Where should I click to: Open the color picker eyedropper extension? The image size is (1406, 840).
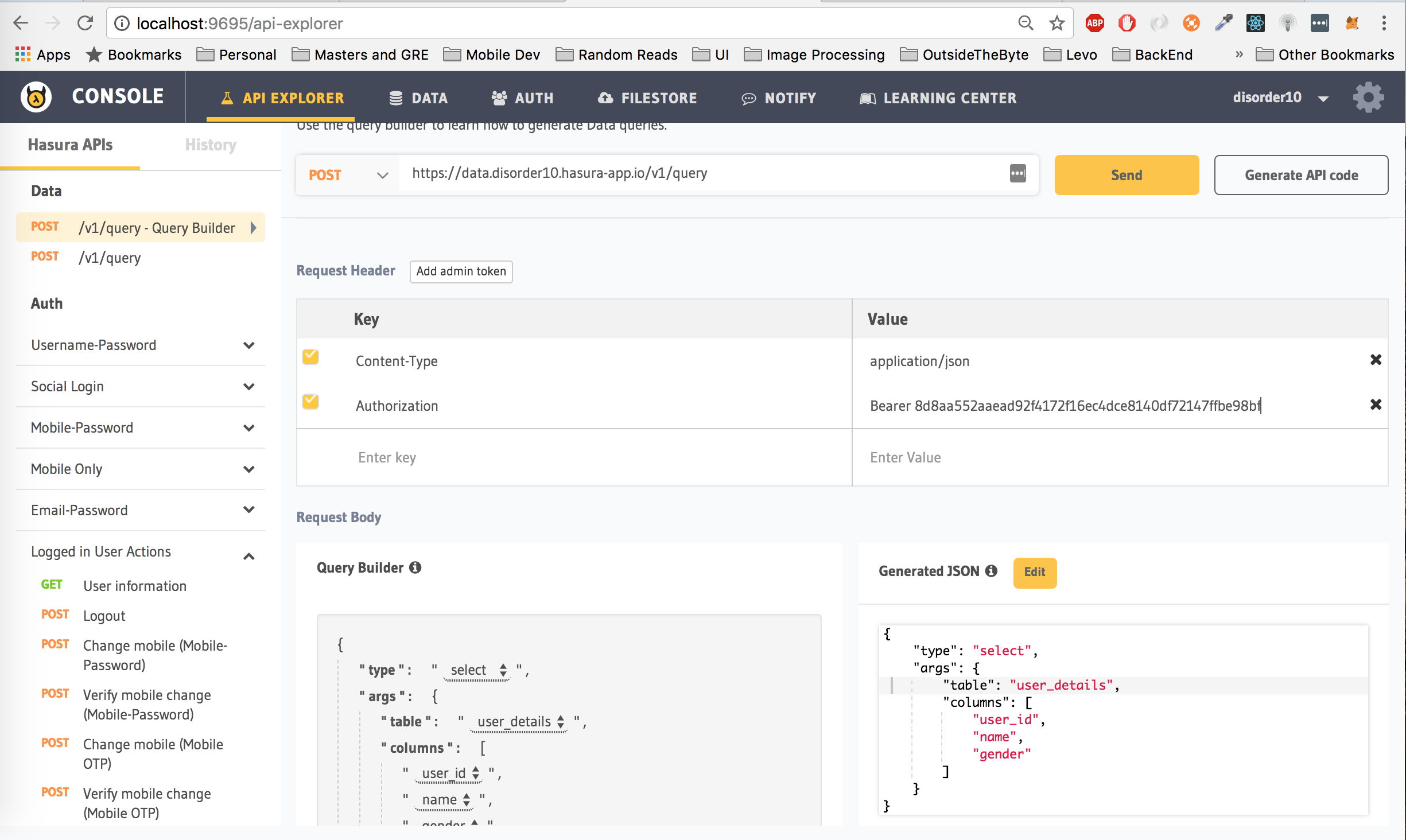pyautogui.click(x=1223, y=23)
